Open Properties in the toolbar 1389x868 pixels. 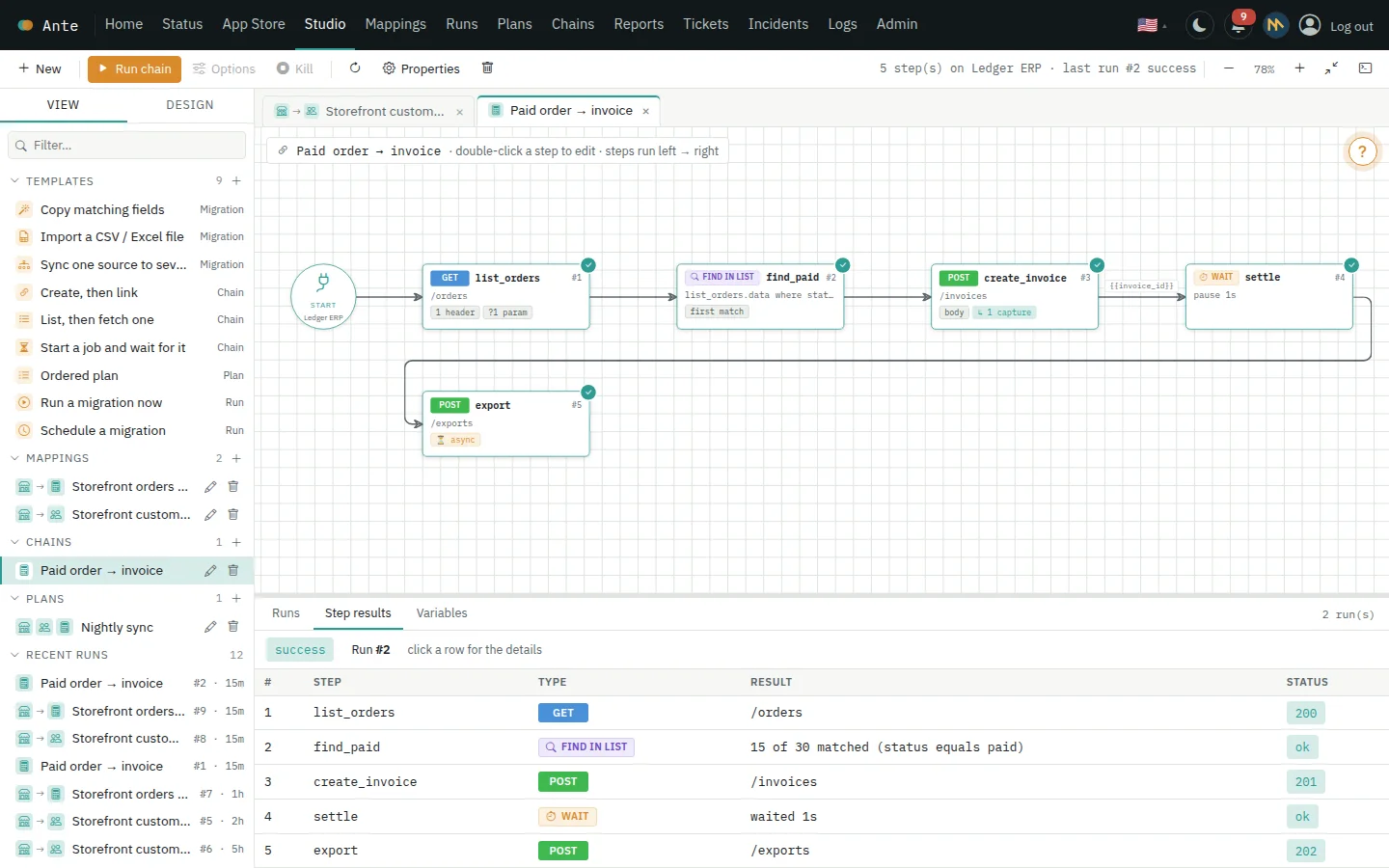click(x=421, y=68)
